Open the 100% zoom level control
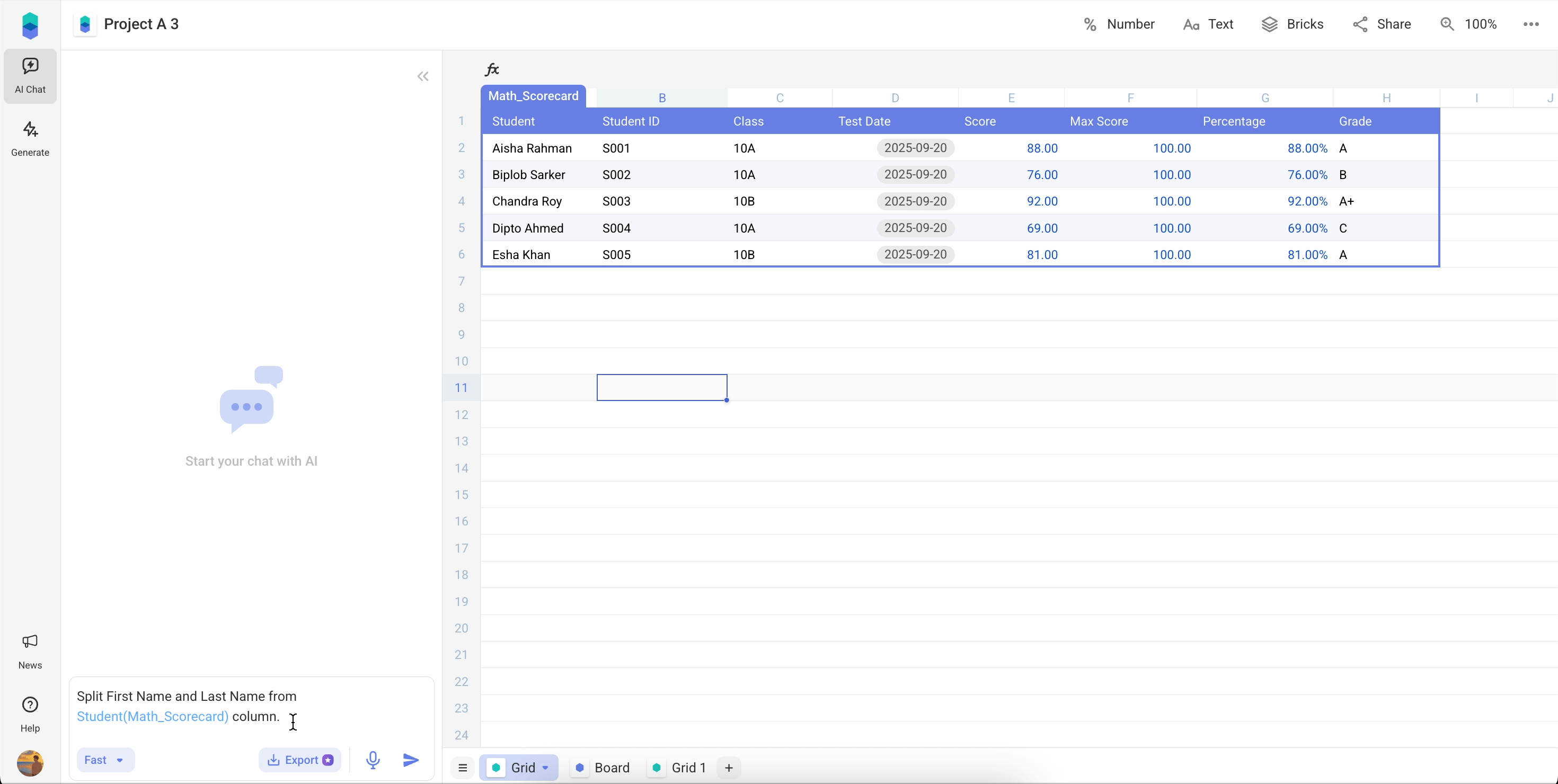Screen dimensions: 1558x784 coord(1468,24)
